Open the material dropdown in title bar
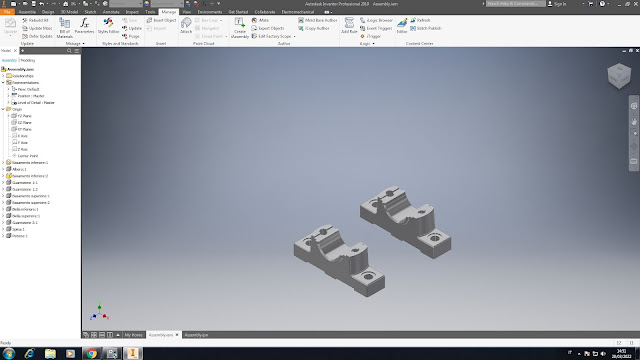640x360 pixels. [x=126, y=4]
